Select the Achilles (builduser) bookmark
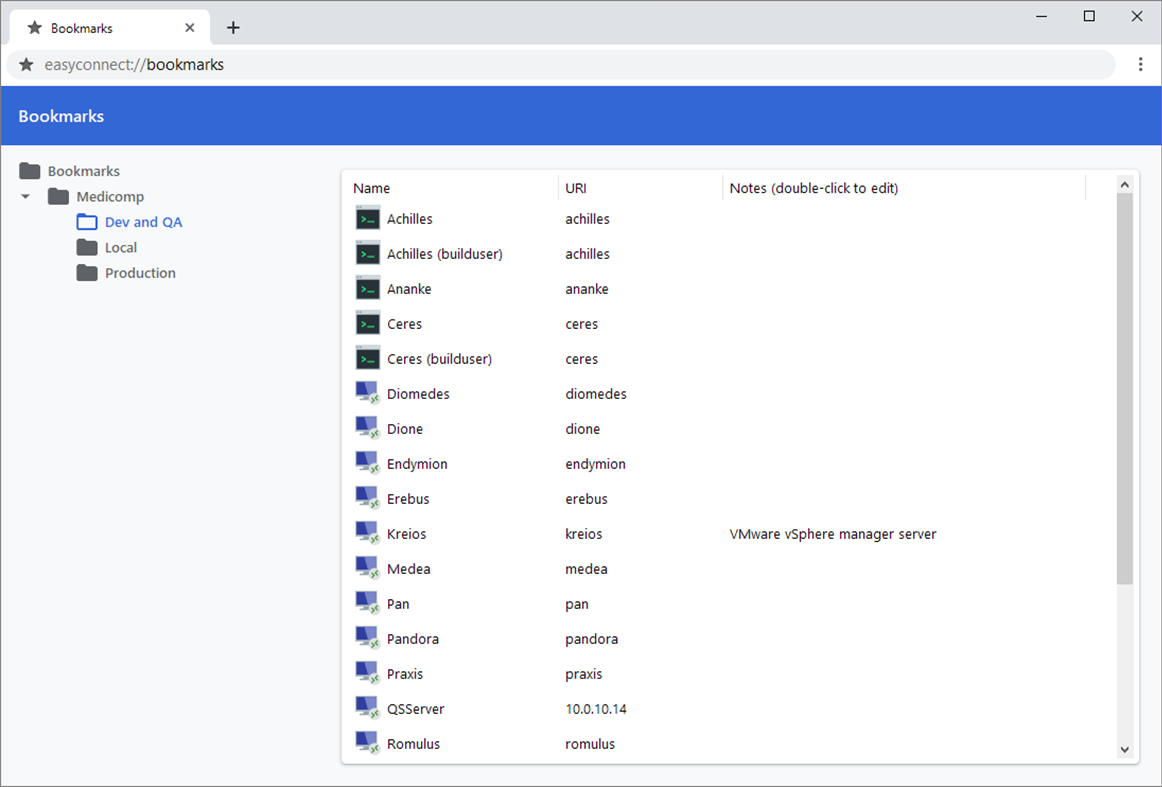Image resolution: width=1162 pixels, height=787 pixels. [443, 253]
